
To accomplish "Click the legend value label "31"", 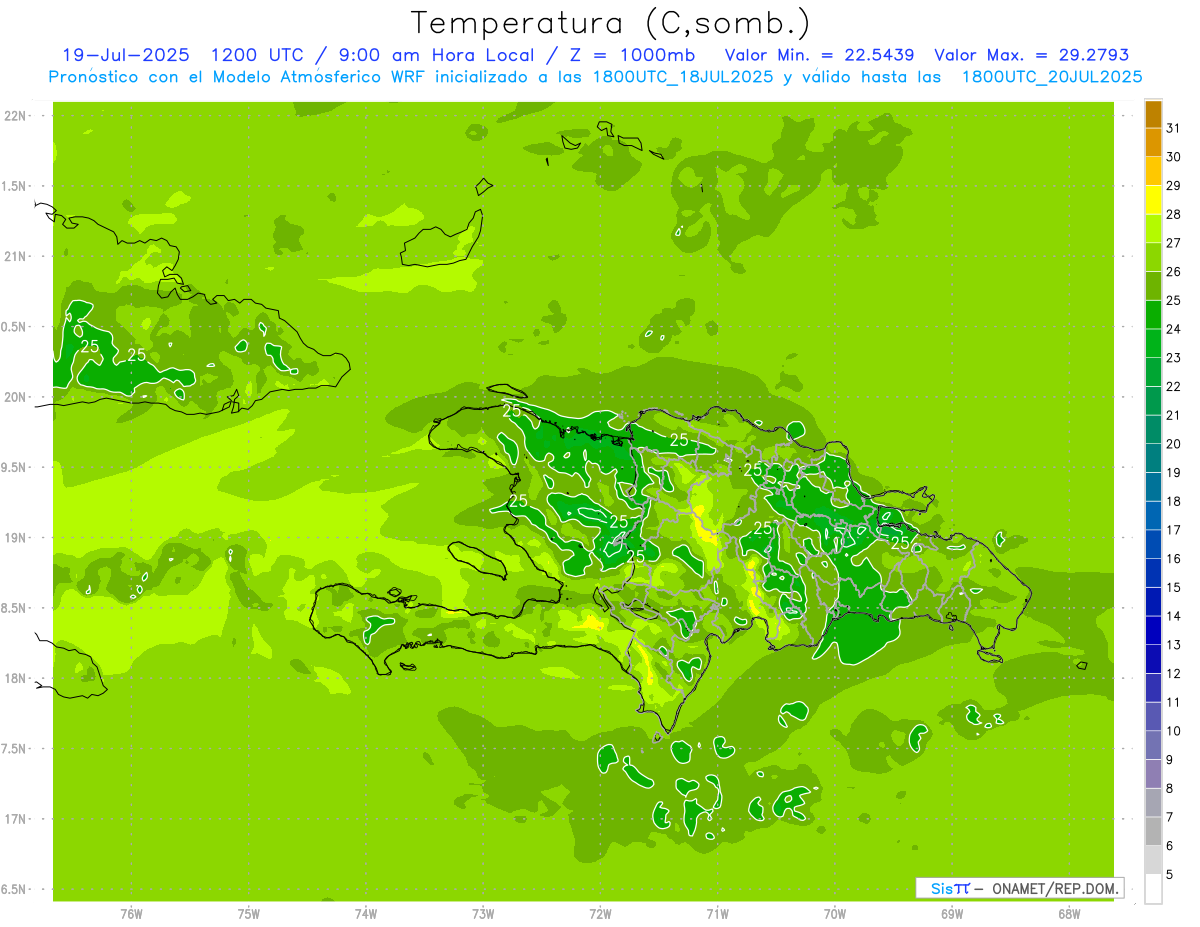I will [1173, 128].
